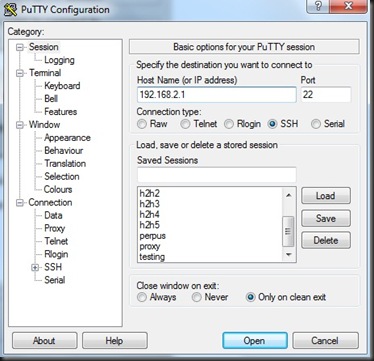Click the Host Name input field
Screen dimensions: 374x361
pyautogui.click(x=217, y=95)
